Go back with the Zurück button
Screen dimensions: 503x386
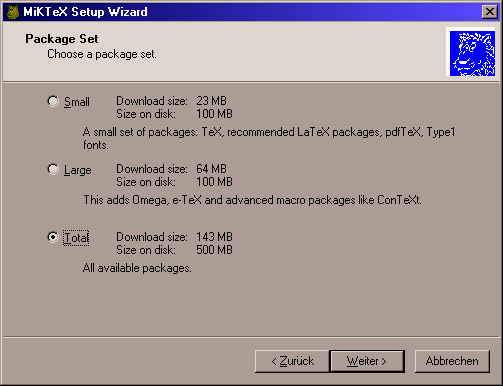pos(292,361)
